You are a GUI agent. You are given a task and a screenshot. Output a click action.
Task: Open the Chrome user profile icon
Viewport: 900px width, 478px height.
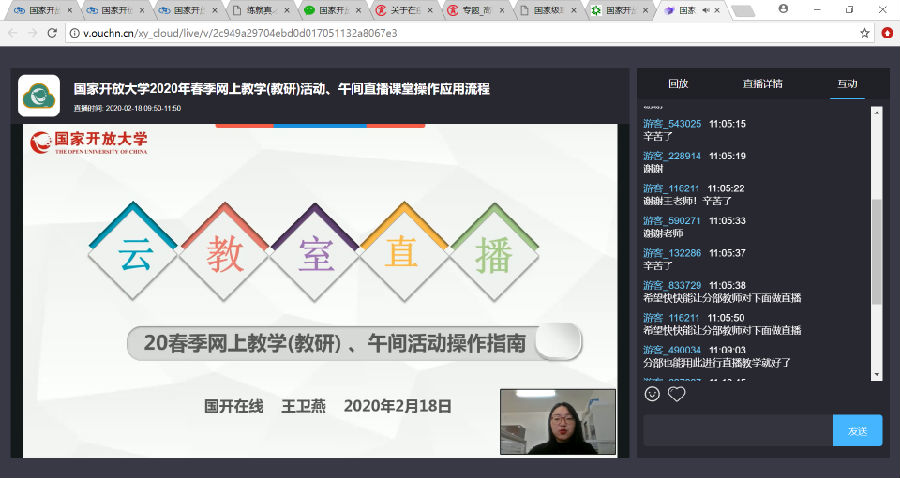pyautogui.click(x=782, y=9)
